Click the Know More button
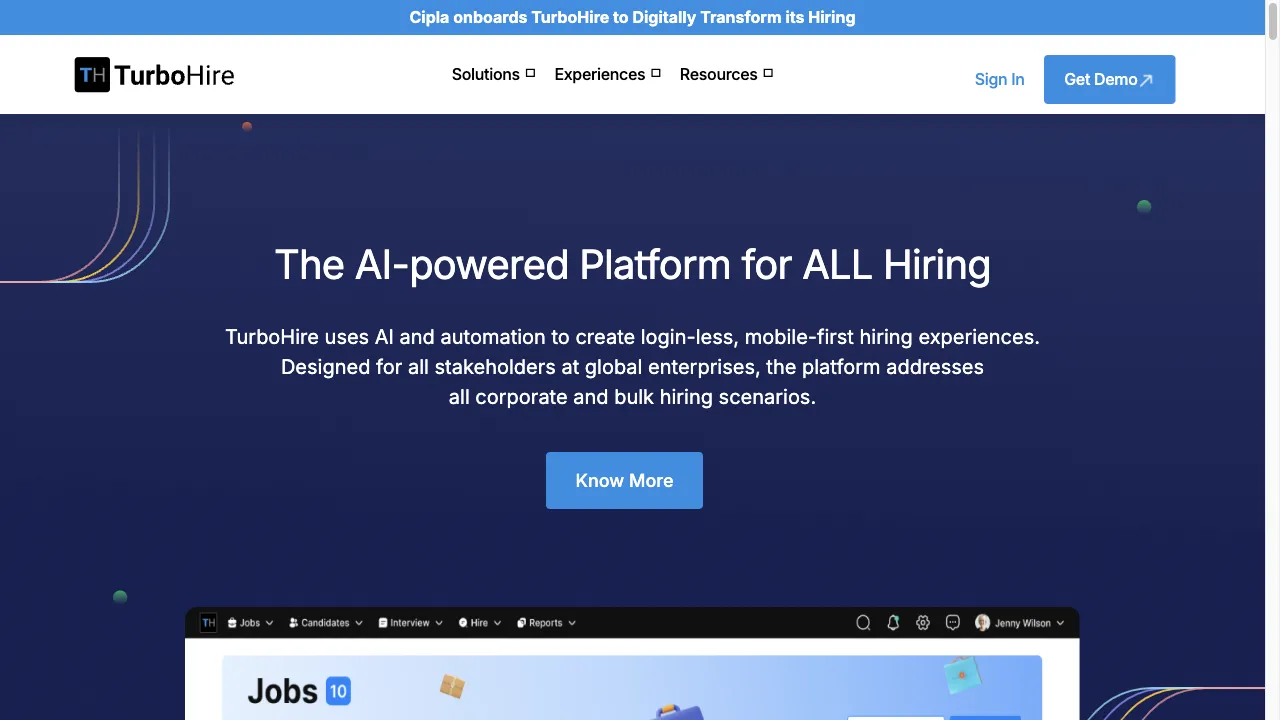This screenshot has height=720, width=1280. [x=624, y=480]
